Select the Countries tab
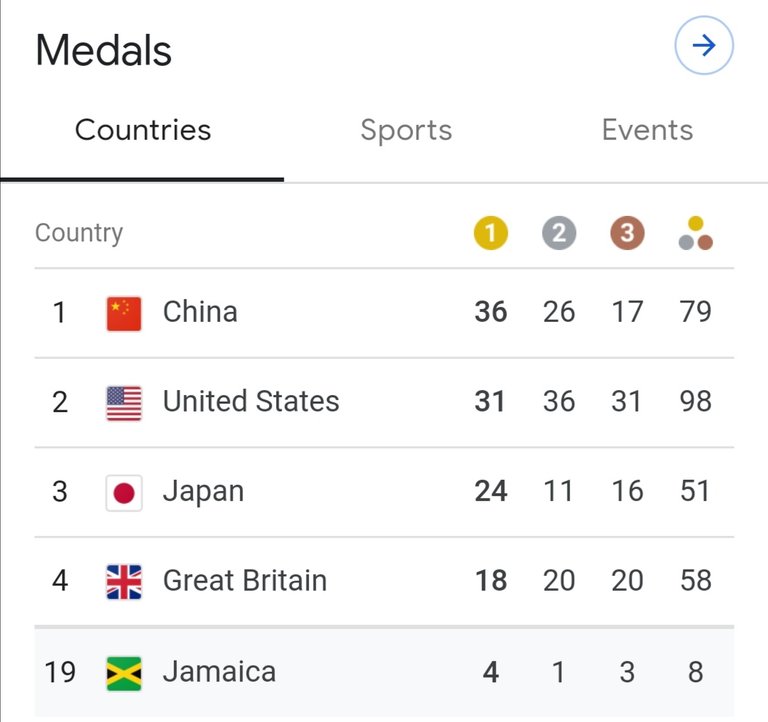The image size is (768, 722). click(x=143, y=130)
